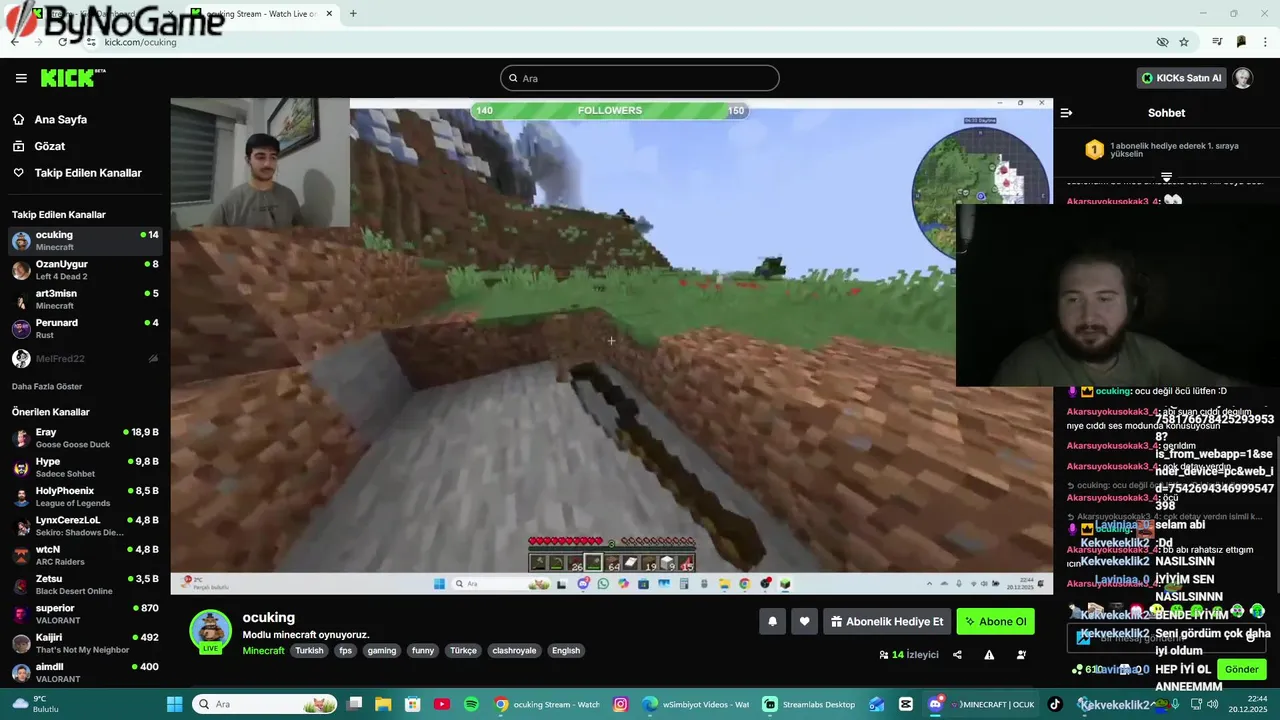The image size is (1280, 720).
Task: Open superior recommended channel
Action: click(85, 614)
